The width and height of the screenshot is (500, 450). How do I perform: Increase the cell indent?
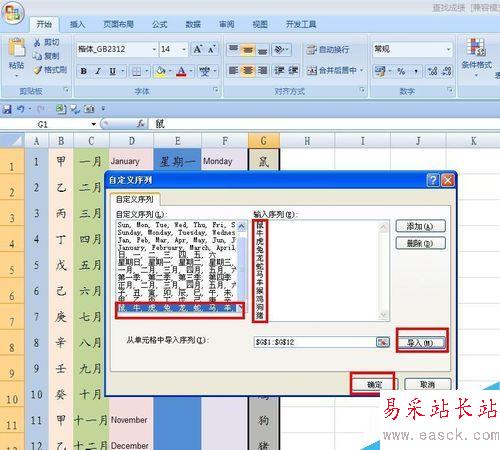[293, 71]
